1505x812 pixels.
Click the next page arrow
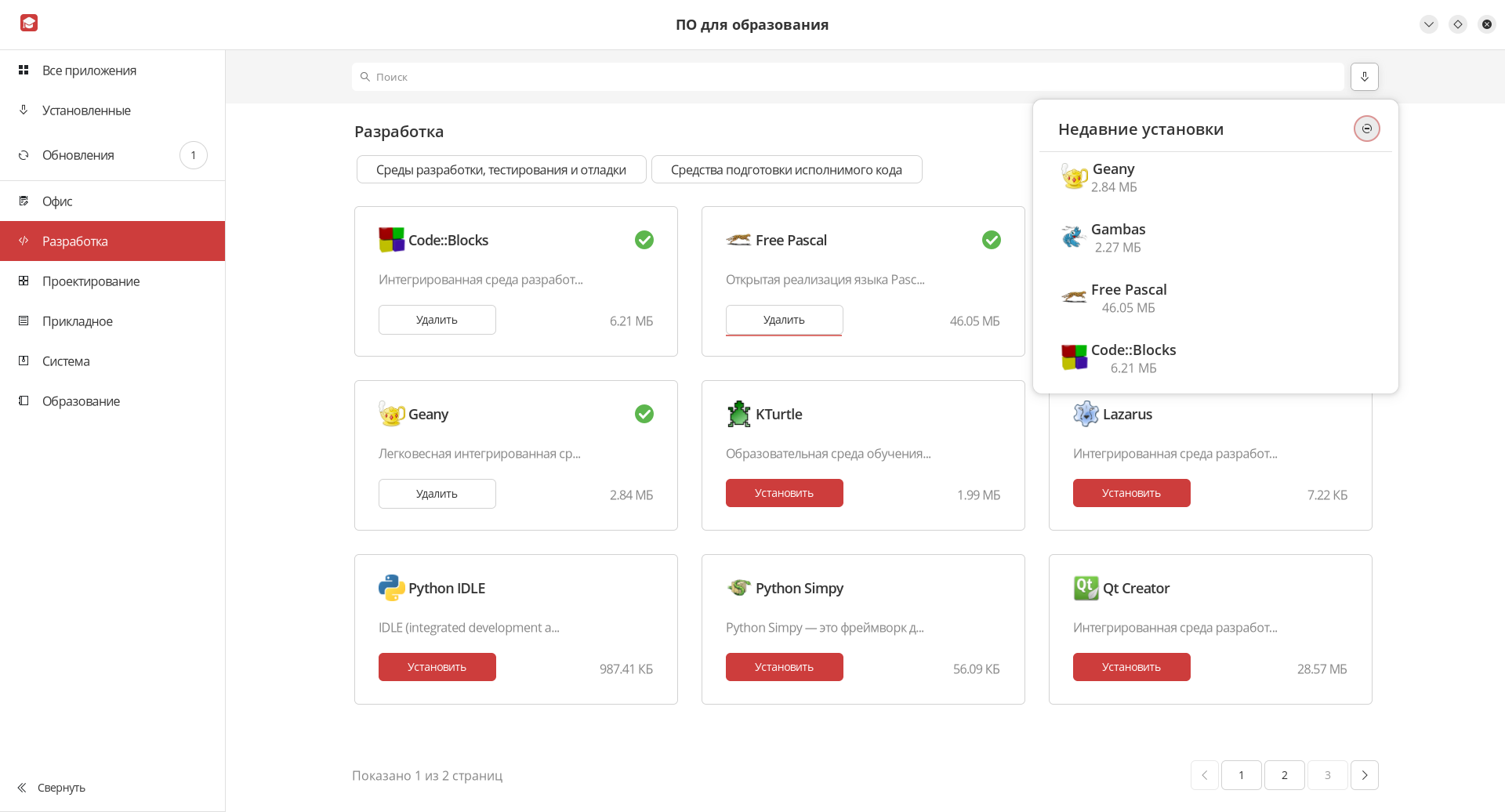pos(1365,775)
